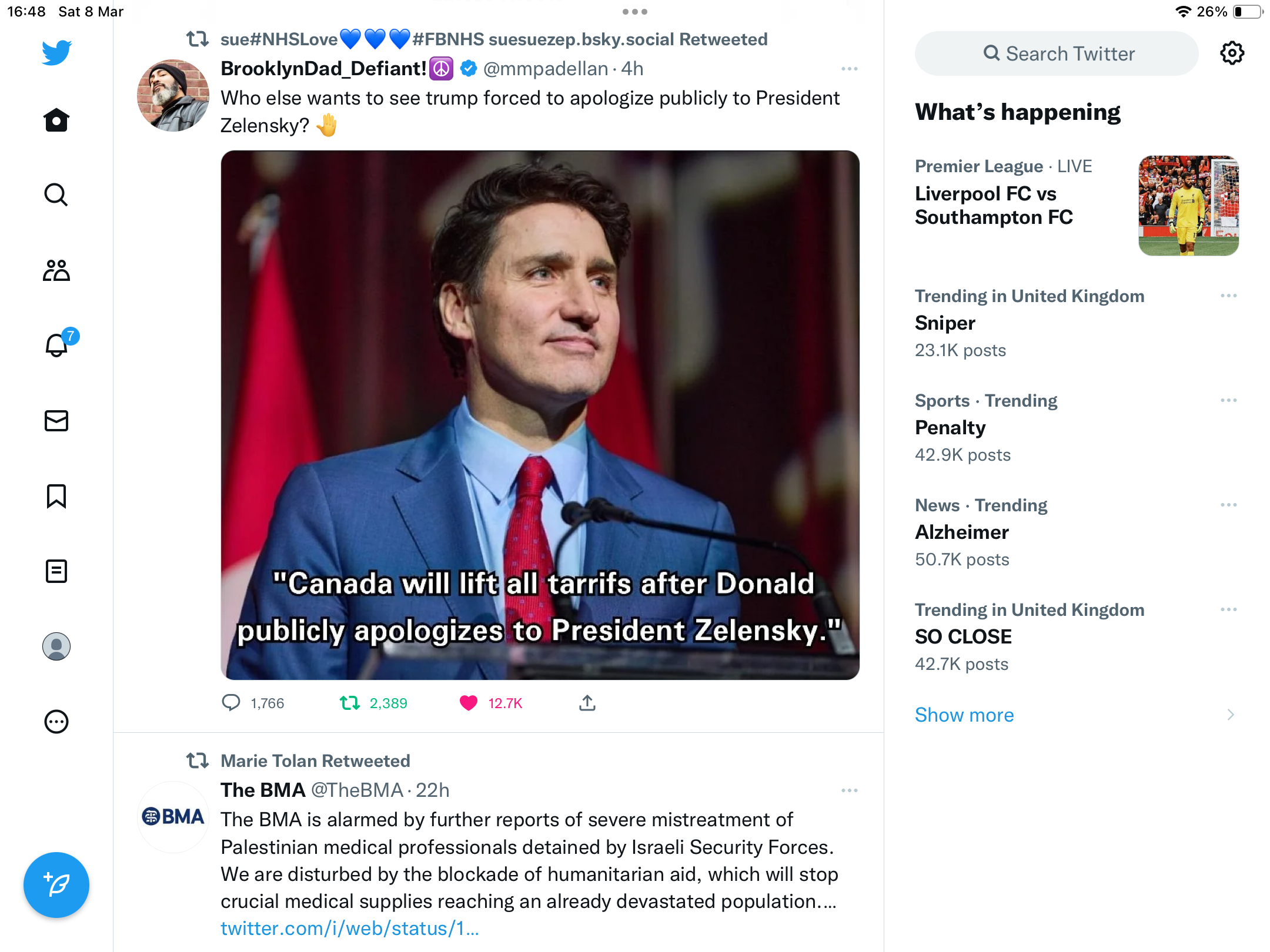Viewport: 1270px width, 952px height.
Task: Focus the Search Twitter field
Action: [x=1057, y=53]
